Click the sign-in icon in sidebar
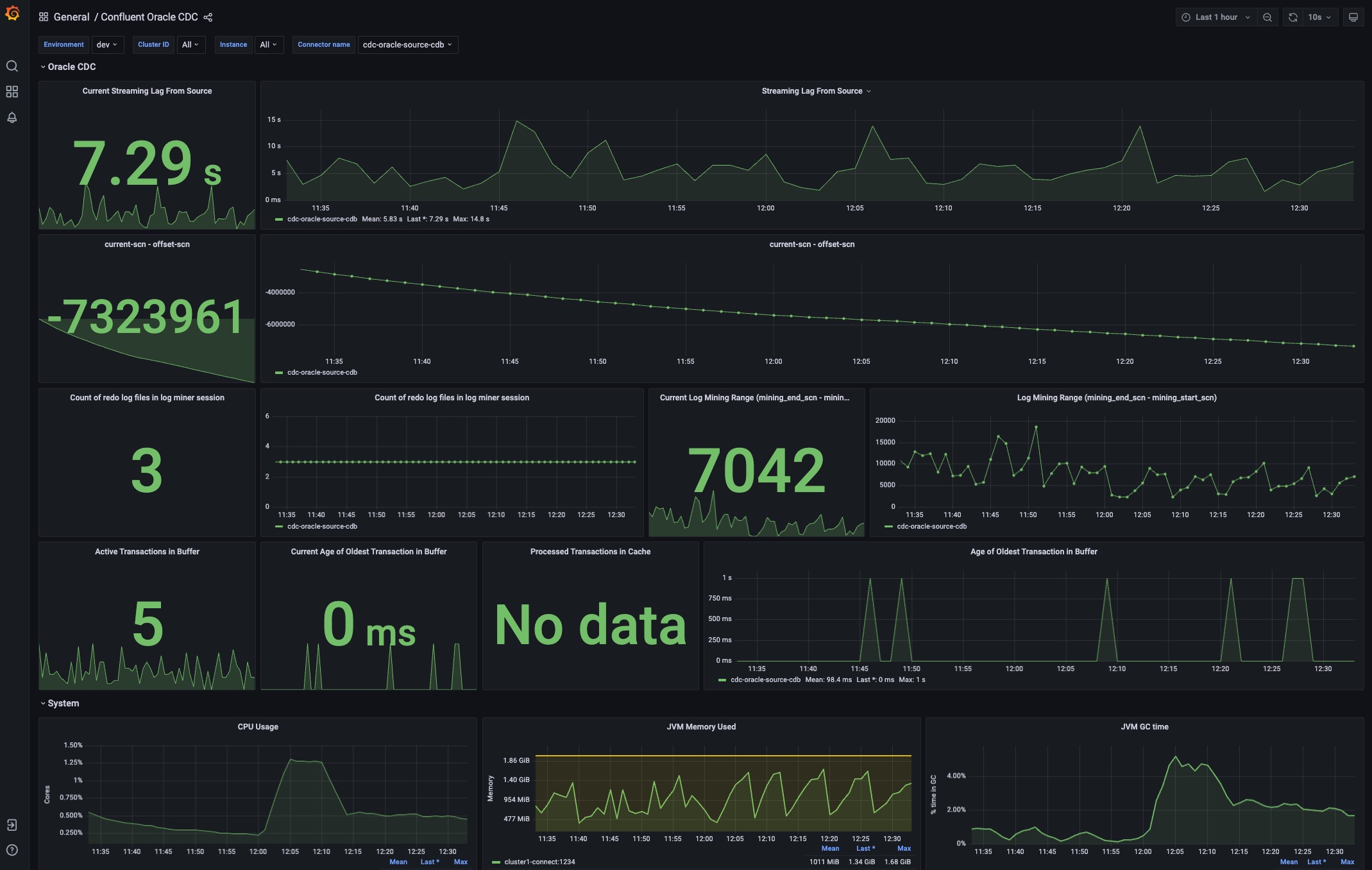This screenshot has height=870, width=1372. [12, 825]
